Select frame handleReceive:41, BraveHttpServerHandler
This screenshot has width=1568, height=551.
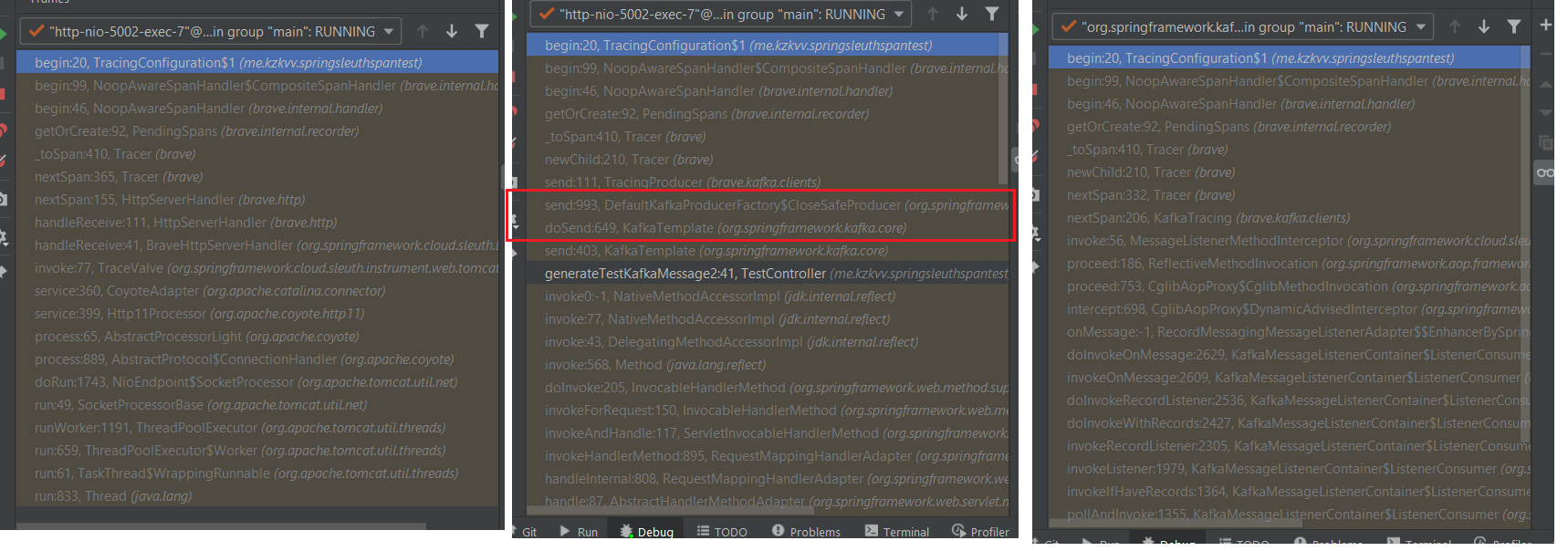(x=257, y=245)
